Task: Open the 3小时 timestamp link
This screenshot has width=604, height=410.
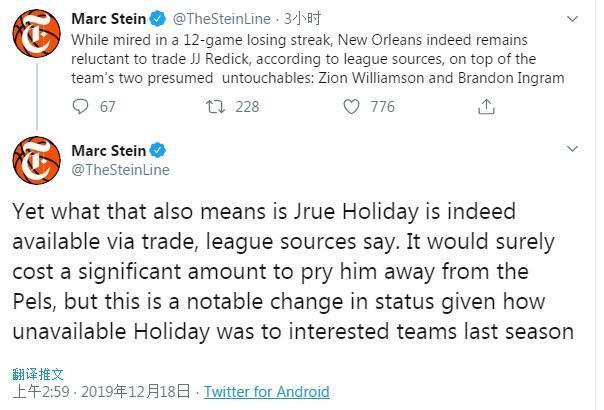Action: click(302, 18)
